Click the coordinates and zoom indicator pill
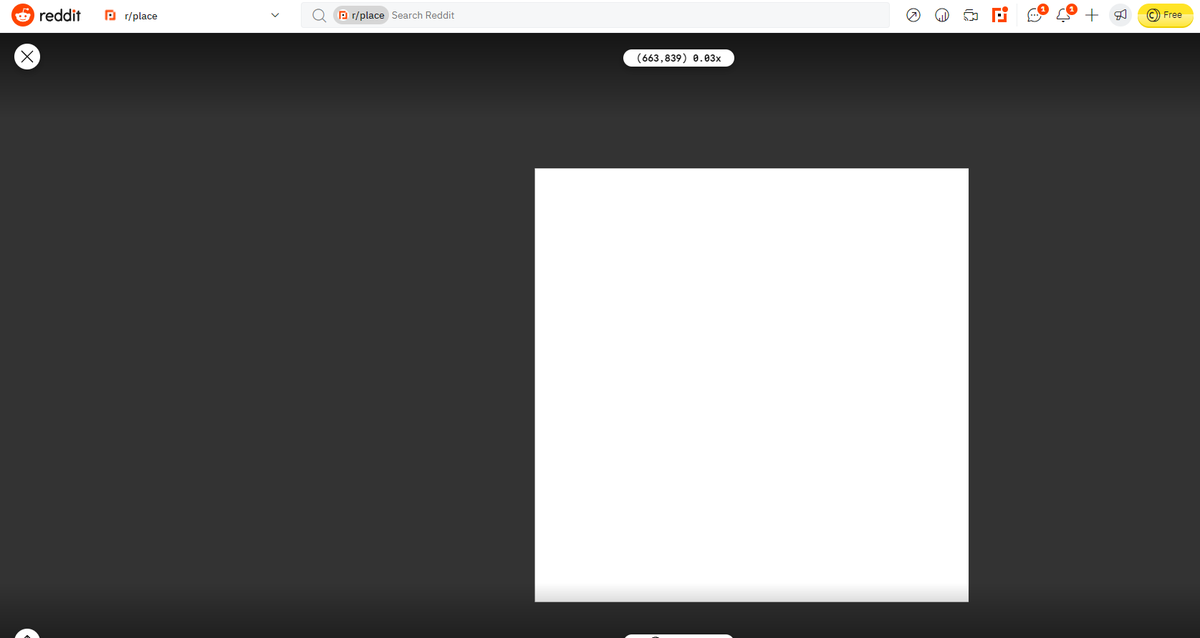The image size is (1200, 638). tap(679, 59)
